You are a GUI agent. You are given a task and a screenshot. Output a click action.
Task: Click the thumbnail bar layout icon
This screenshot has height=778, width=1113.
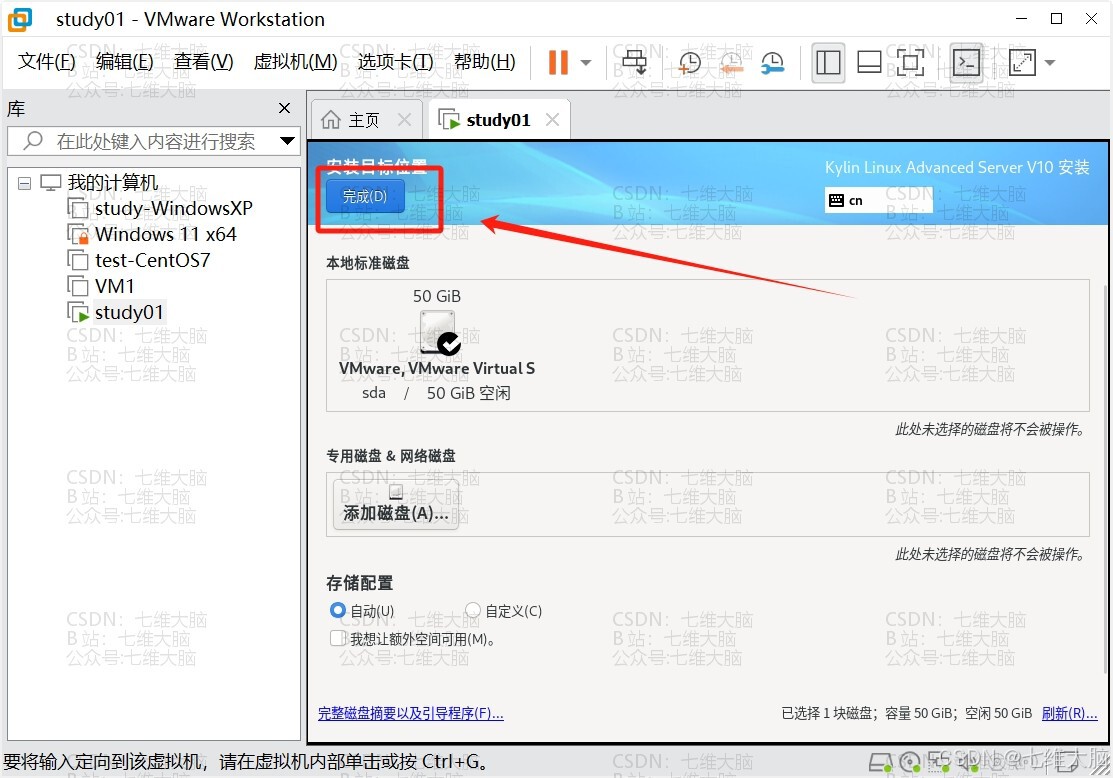tap(869, 62)
